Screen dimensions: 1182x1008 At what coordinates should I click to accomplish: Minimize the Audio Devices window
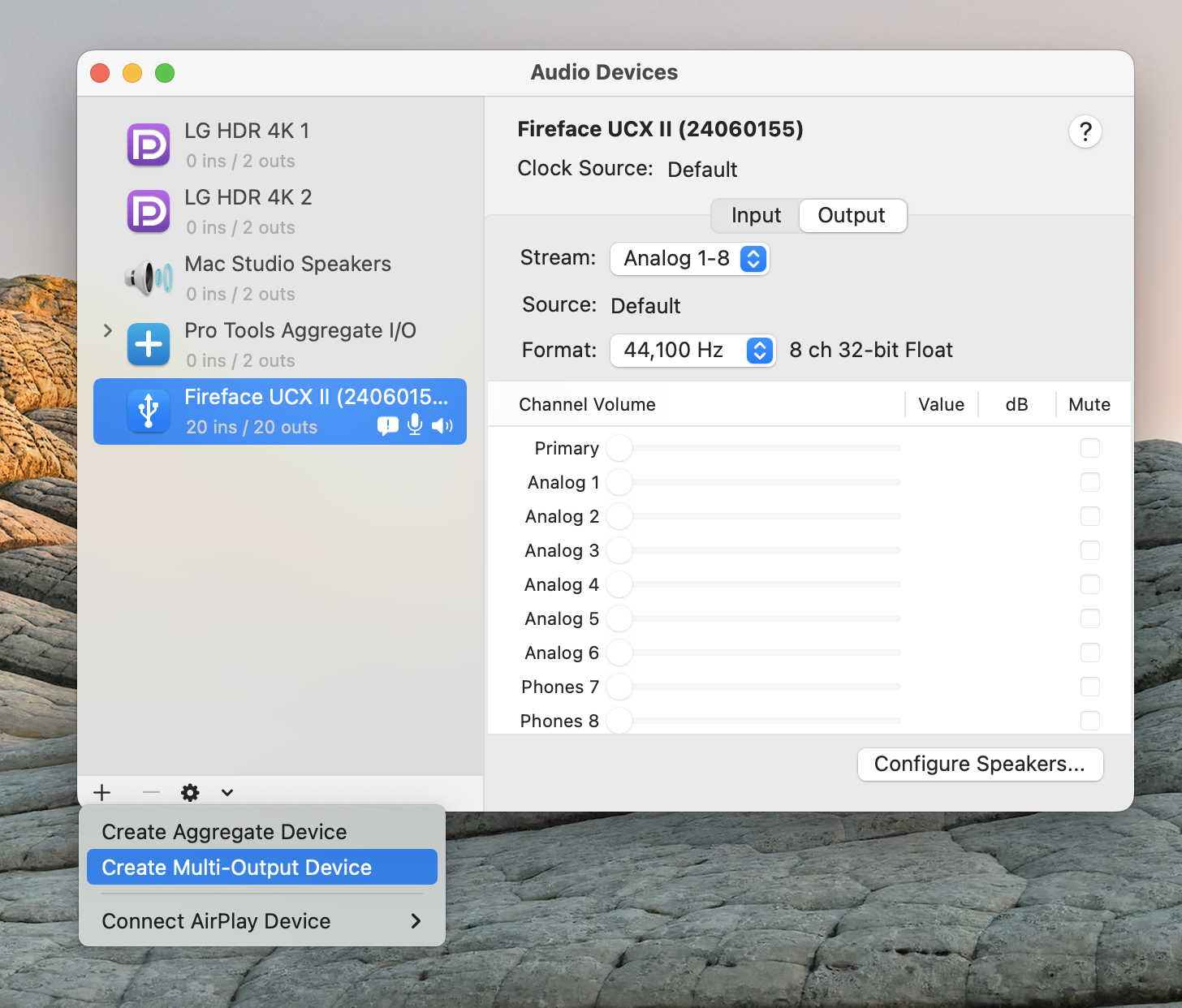[x=132, y=73]
